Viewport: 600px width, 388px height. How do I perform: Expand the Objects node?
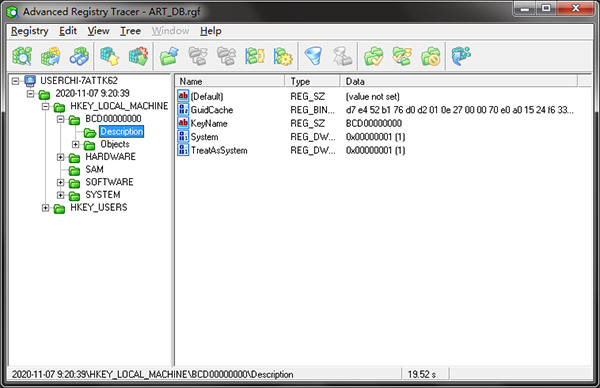pos(75,144)
